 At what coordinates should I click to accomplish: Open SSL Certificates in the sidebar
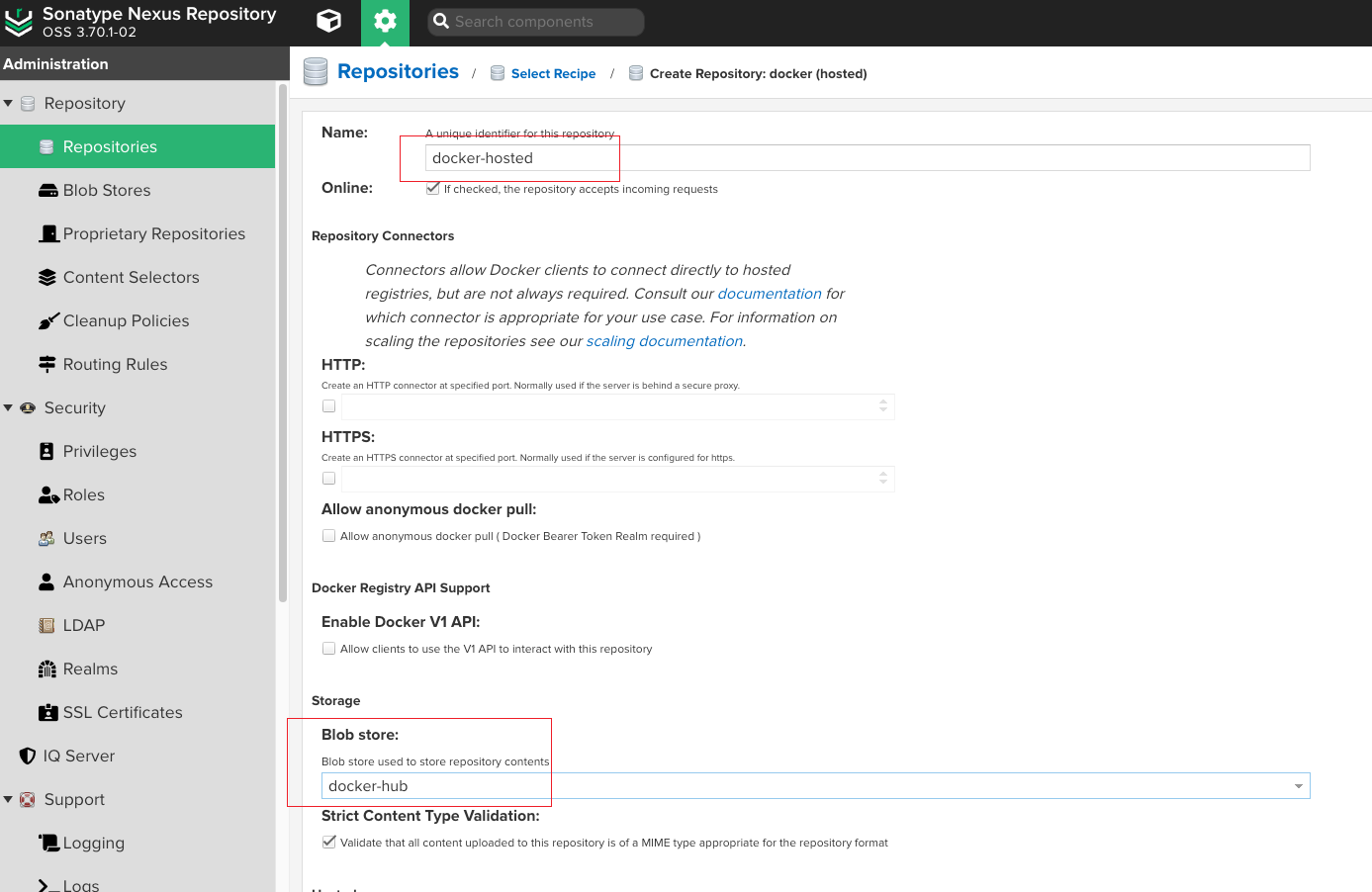137,712
